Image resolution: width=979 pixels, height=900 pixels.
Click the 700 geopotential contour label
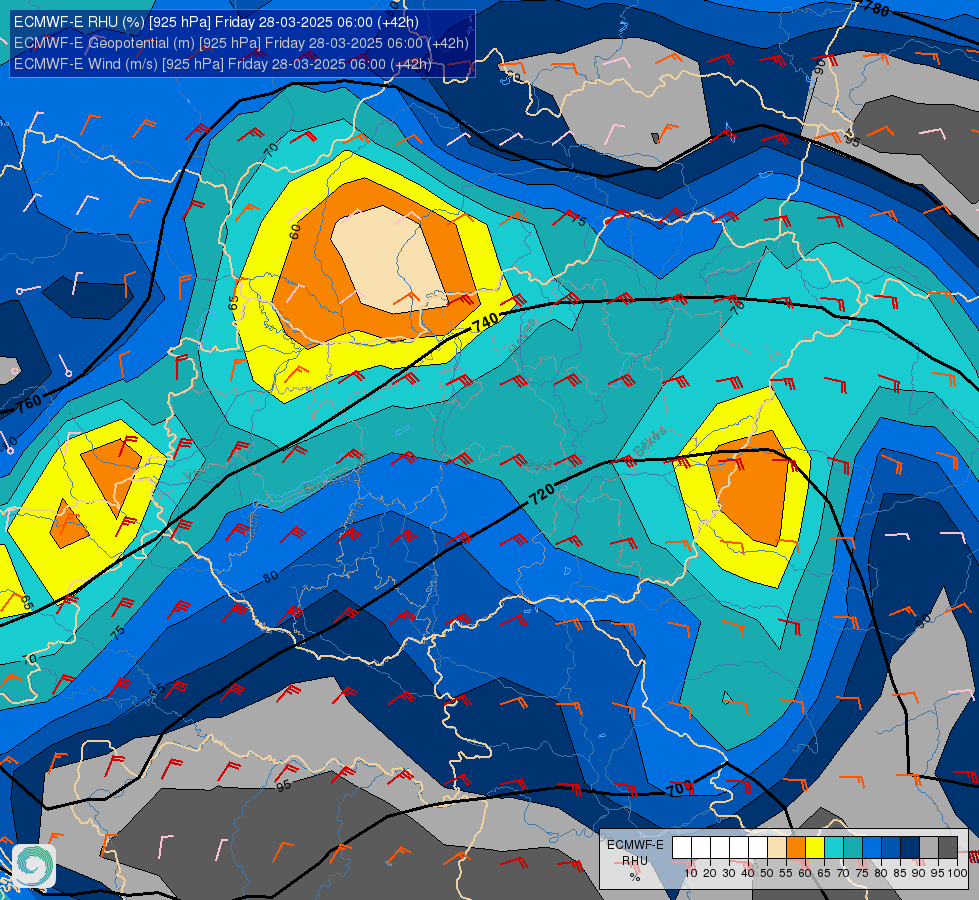pyautogui.click(x=680, y=788)
